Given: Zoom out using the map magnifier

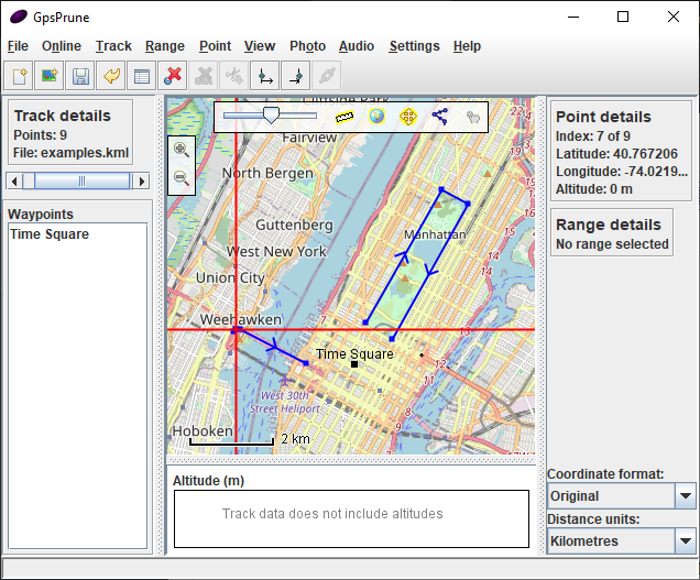Looking at the screenshot, I should [x=182, y=178].
